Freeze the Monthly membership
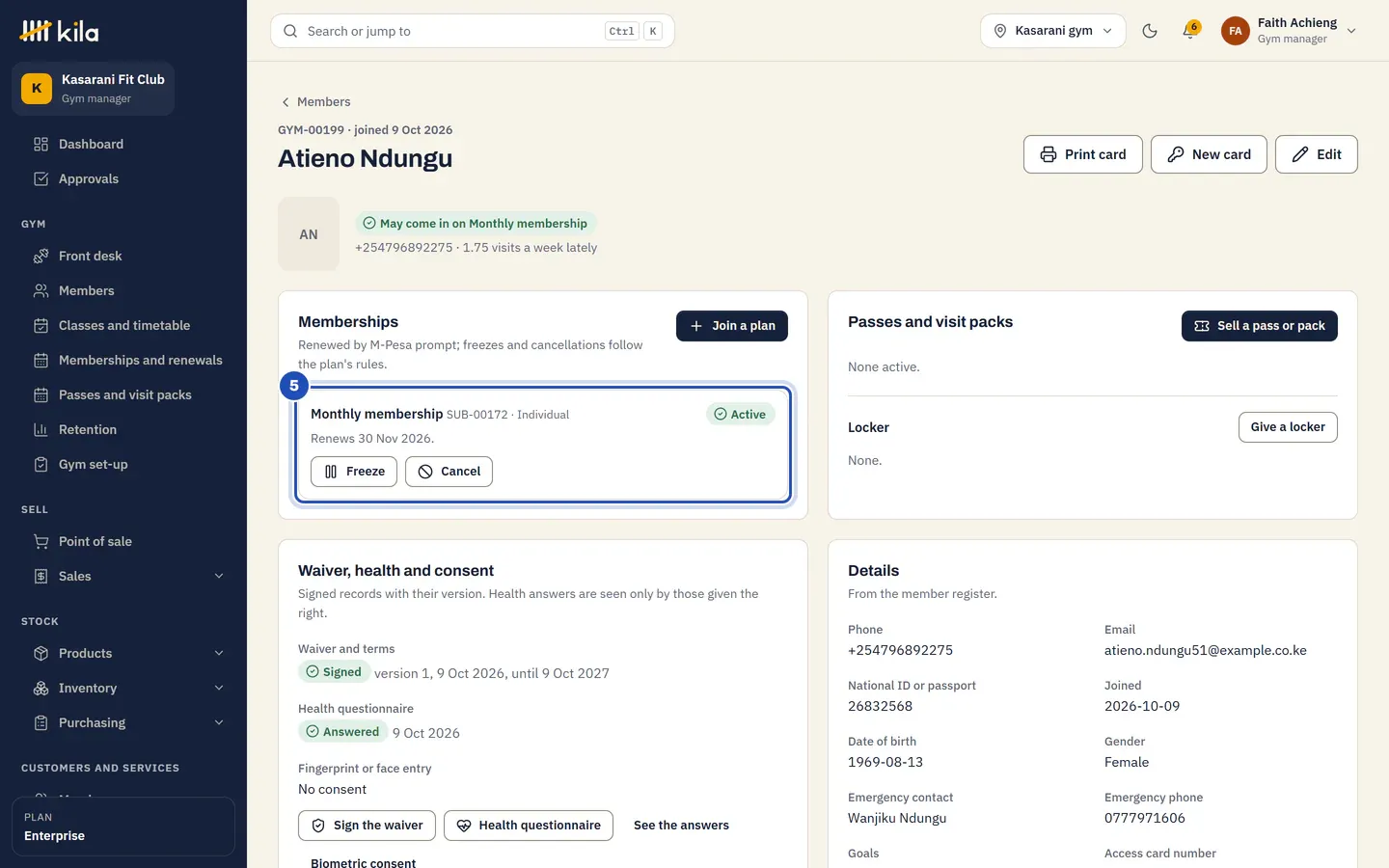The width and height of the screenshot is (1389, 868). (x=354, y=472)
